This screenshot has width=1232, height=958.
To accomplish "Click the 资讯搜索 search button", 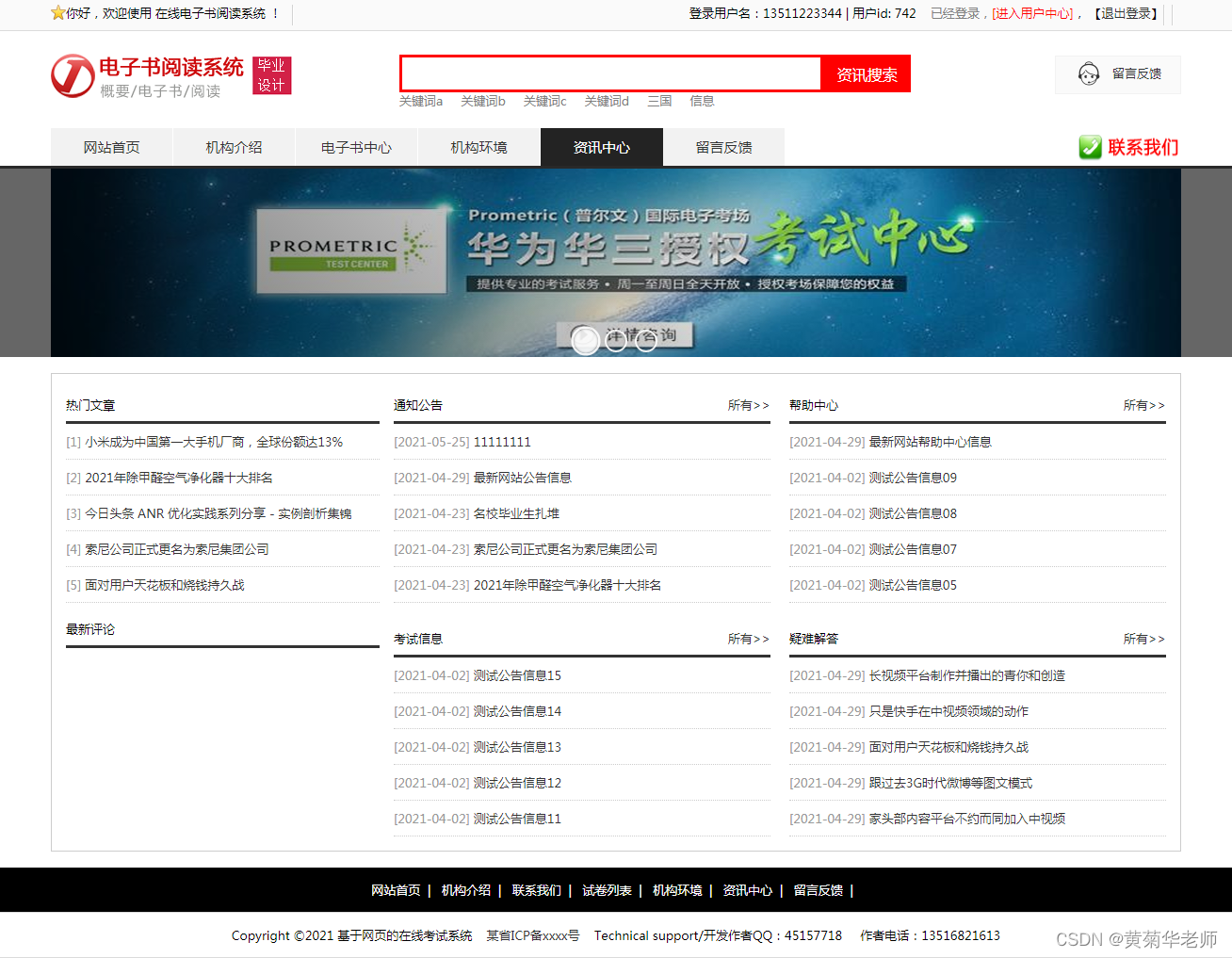I will pyautogui.click(x=865, y=73).
